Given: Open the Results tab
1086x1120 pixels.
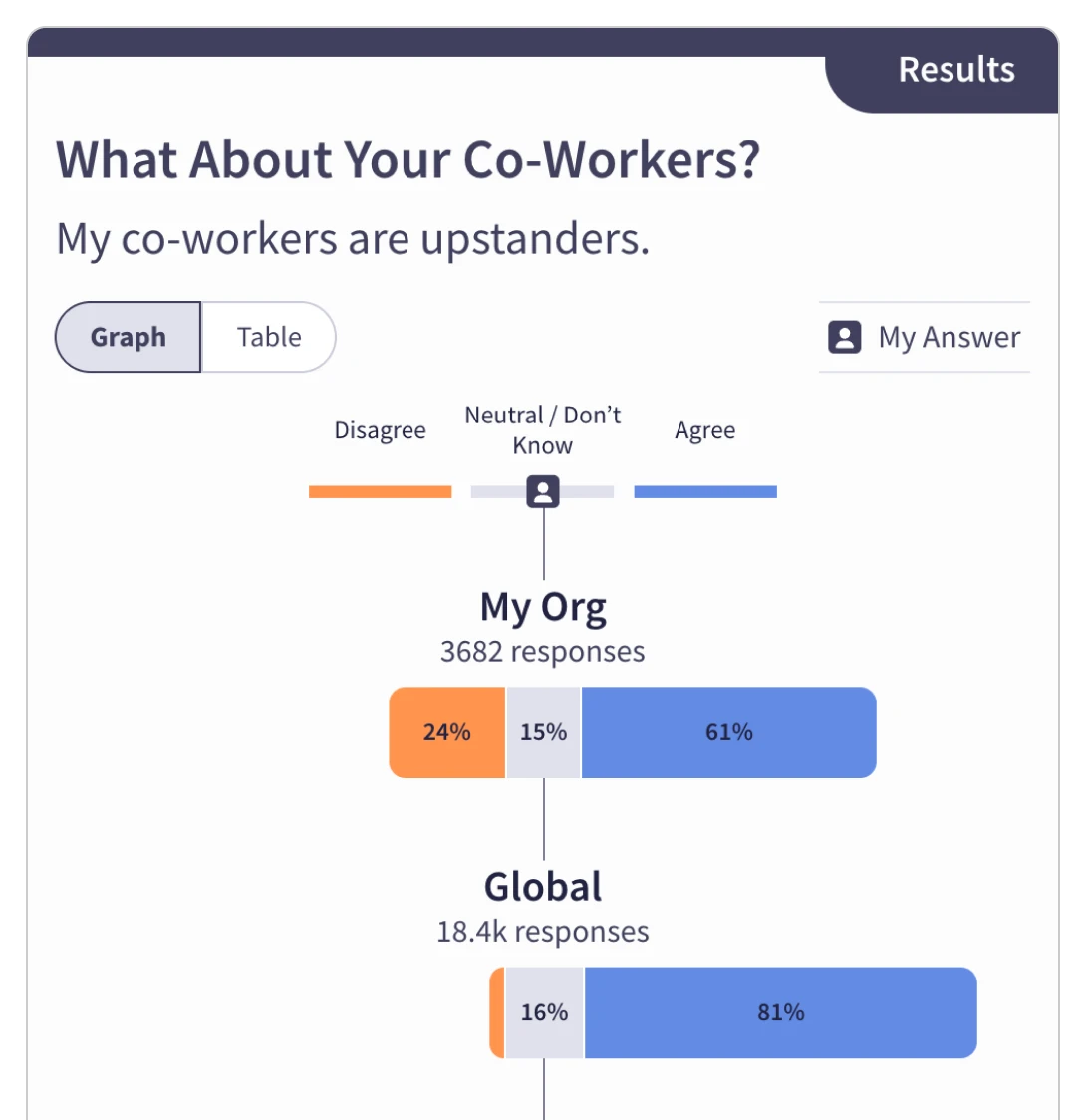Looking at the screenshot, I should 955,70.
